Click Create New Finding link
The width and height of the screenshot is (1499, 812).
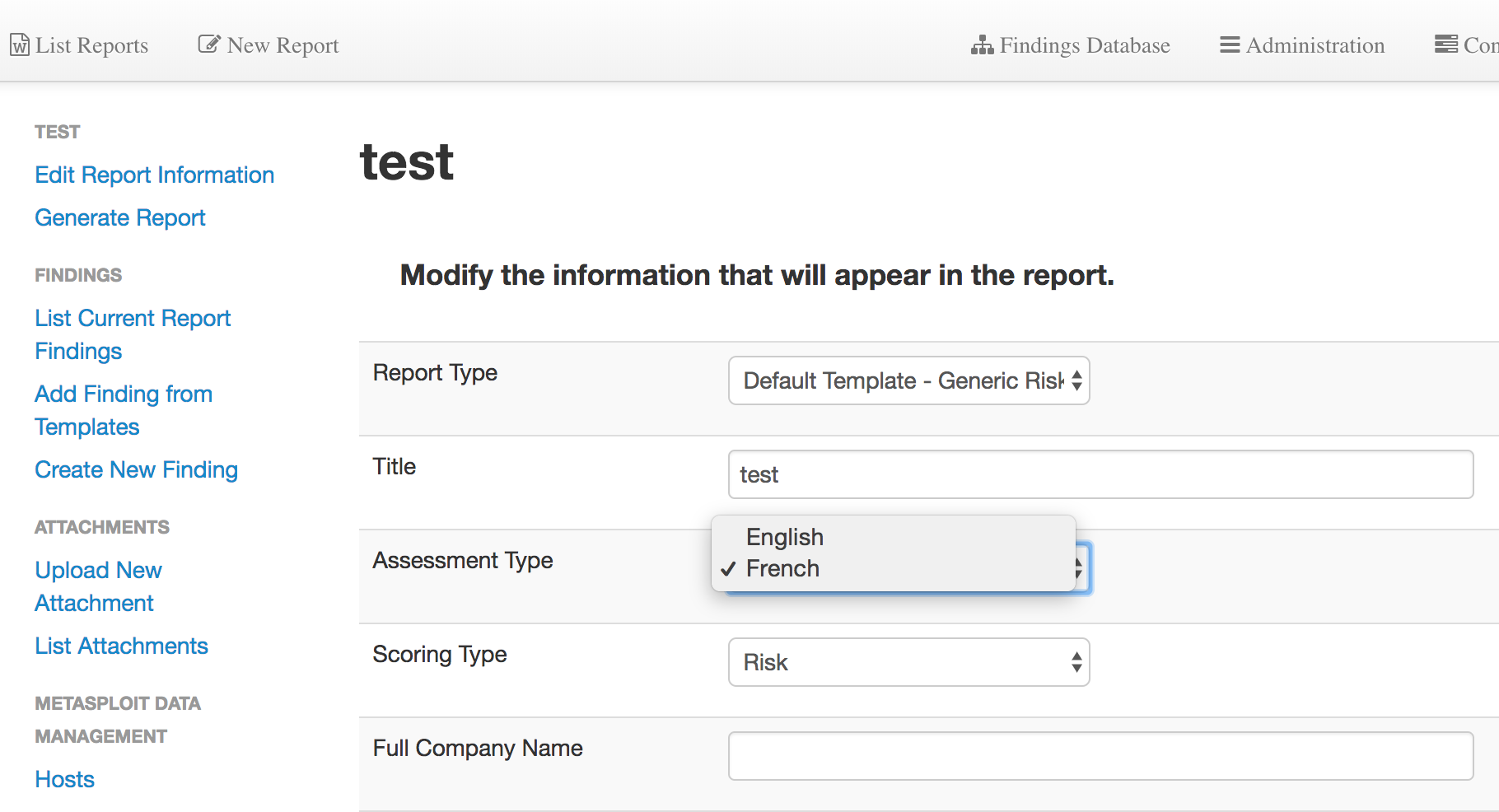pos(136,469)
